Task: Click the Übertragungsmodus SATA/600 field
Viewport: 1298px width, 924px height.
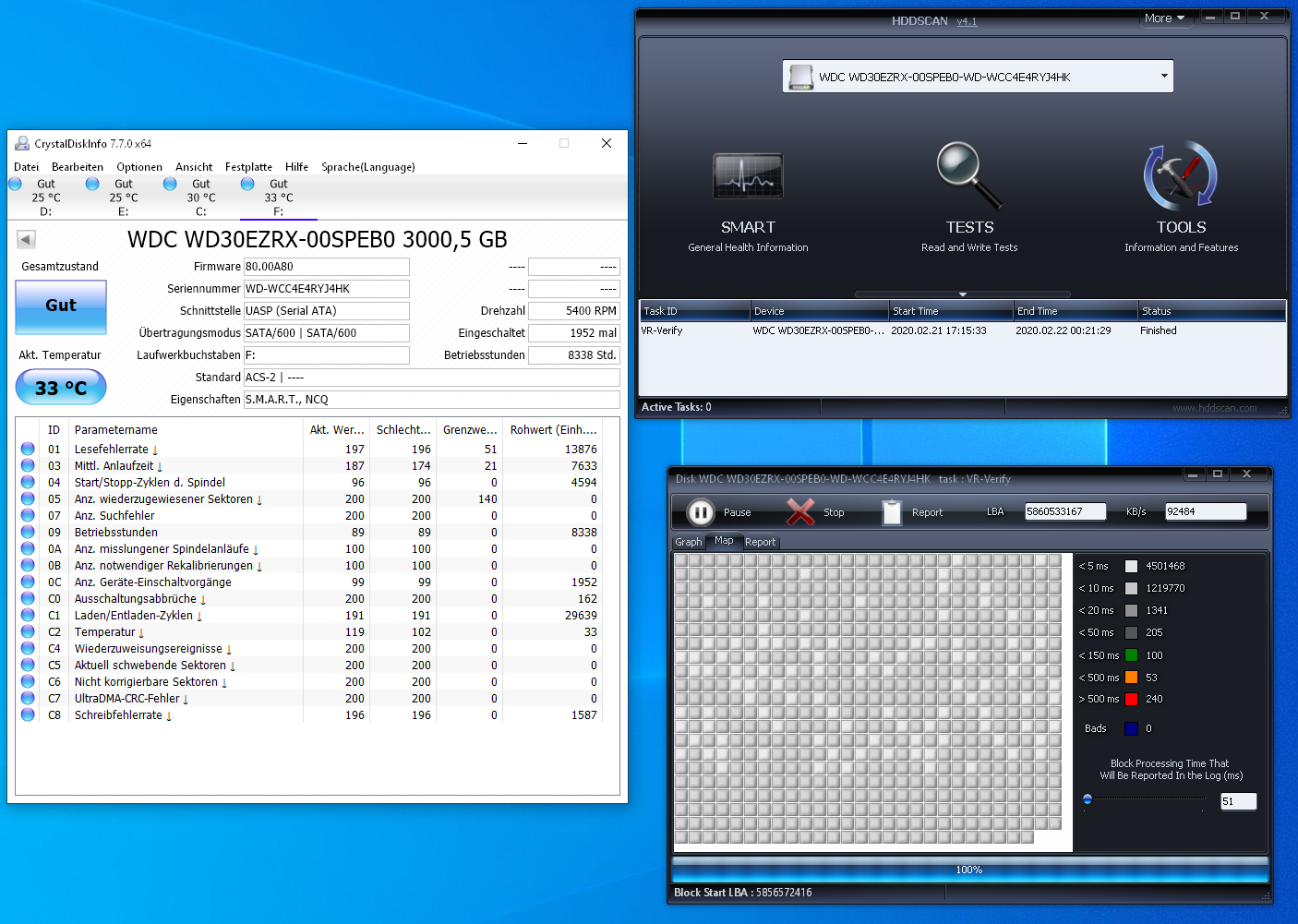Action: pyautogui.click(x=327, y=333)
